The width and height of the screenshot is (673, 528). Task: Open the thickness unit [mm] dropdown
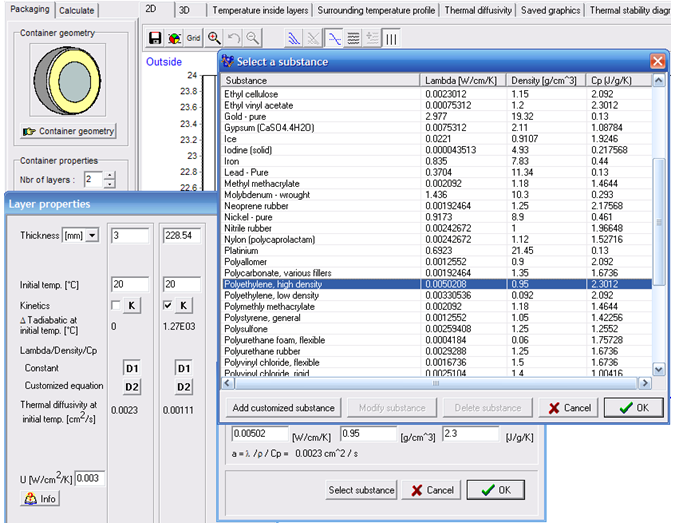pyautogui.click(x=92, y=236)
